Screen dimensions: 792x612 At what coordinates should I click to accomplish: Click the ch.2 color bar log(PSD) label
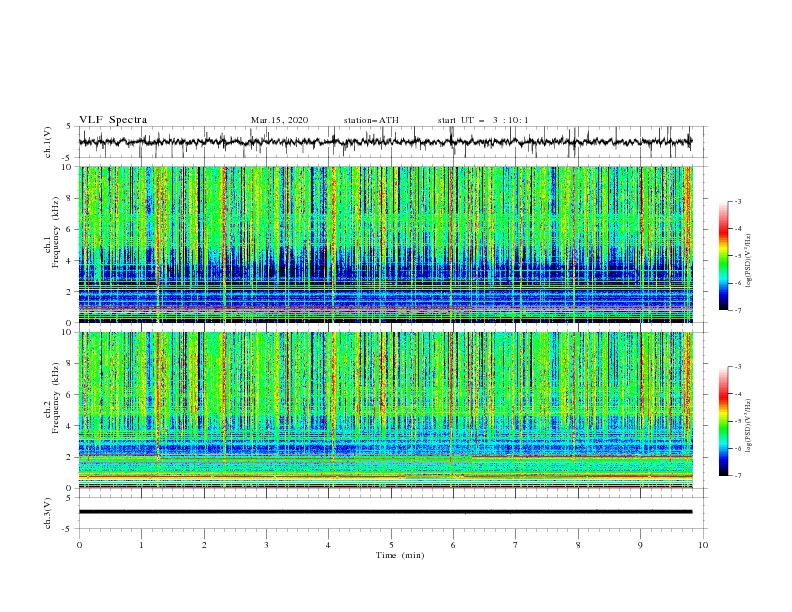(749, 426)
